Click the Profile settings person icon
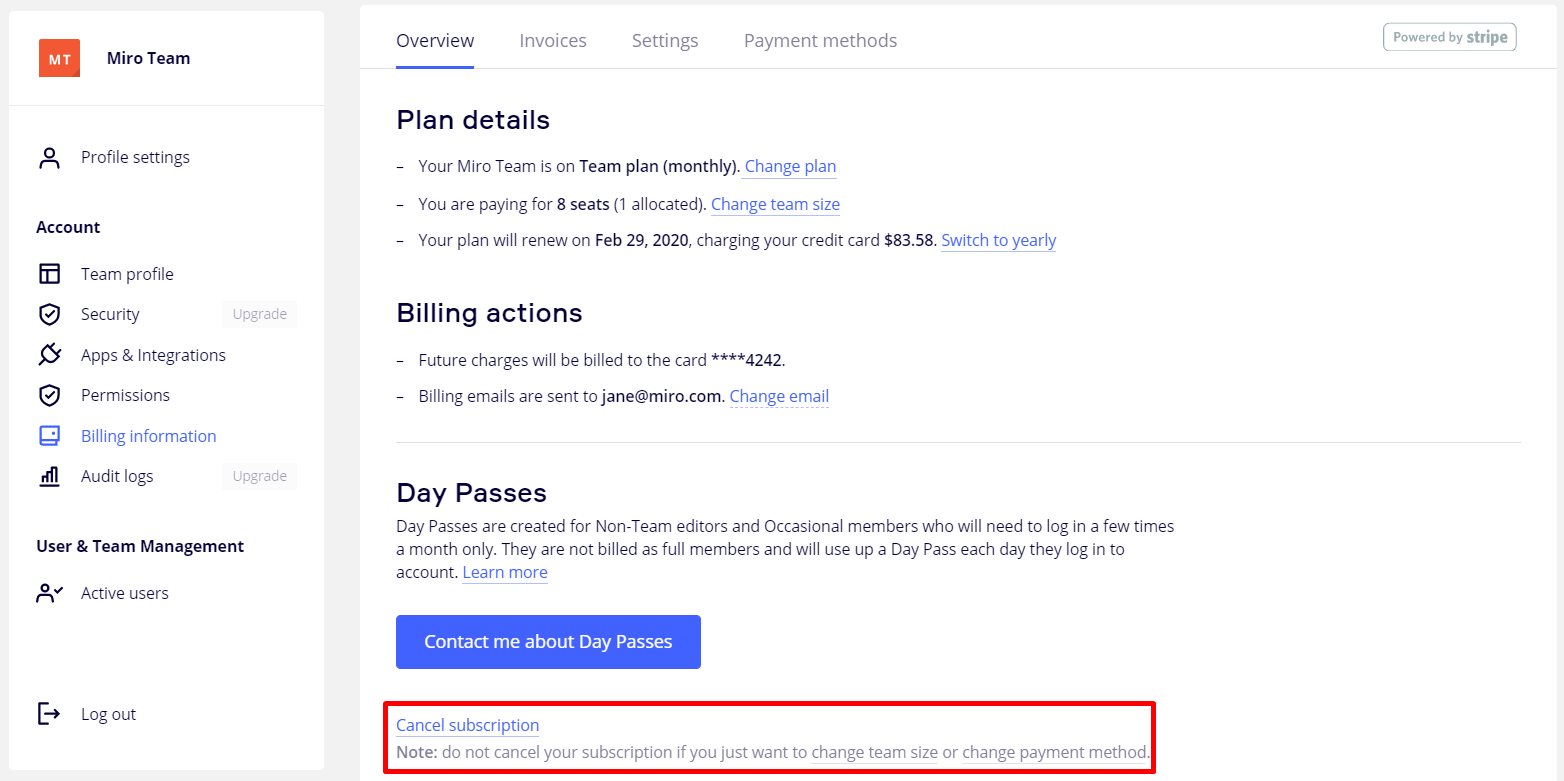 [x=49, y=158]
